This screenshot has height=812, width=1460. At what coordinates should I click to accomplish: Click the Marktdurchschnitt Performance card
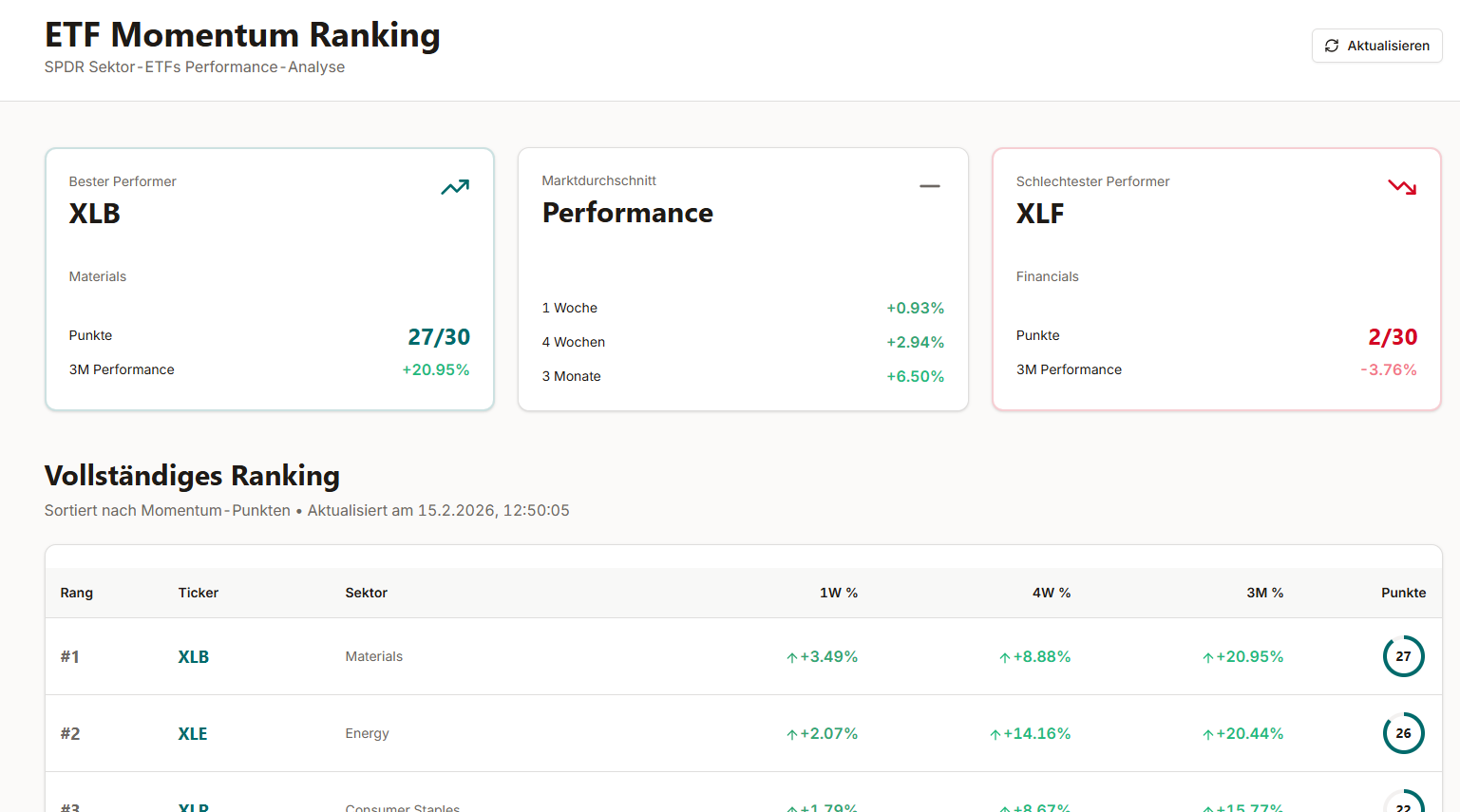(743, 278)
